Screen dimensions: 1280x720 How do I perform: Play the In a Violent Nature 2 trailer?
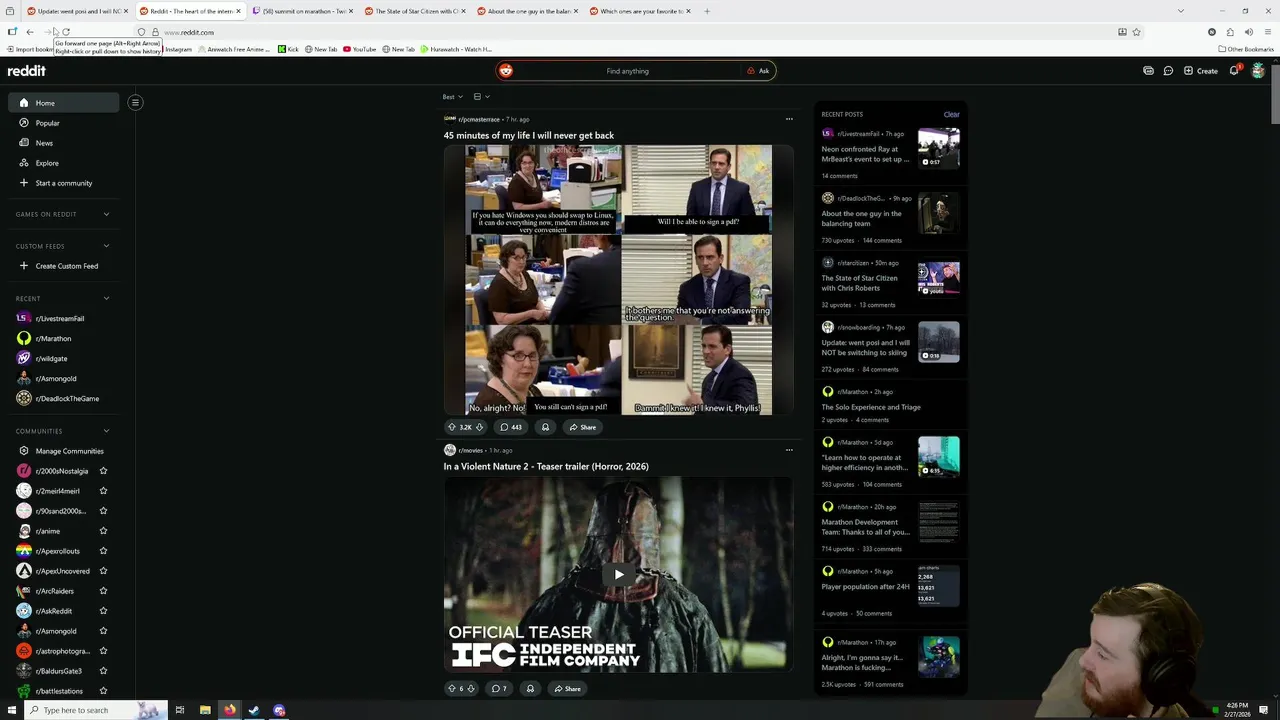(x=619, y=574)
